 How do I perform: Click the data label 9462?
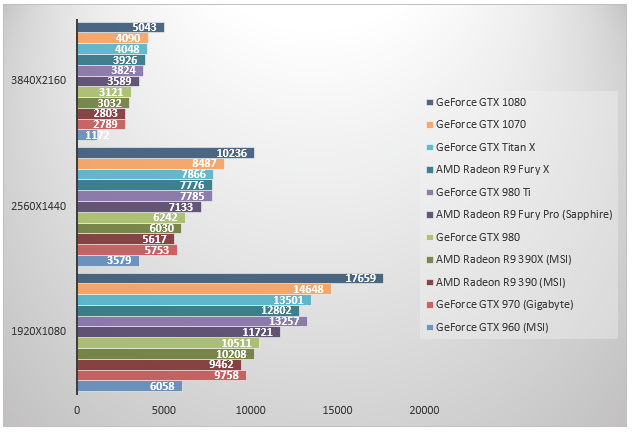[221, 364]
